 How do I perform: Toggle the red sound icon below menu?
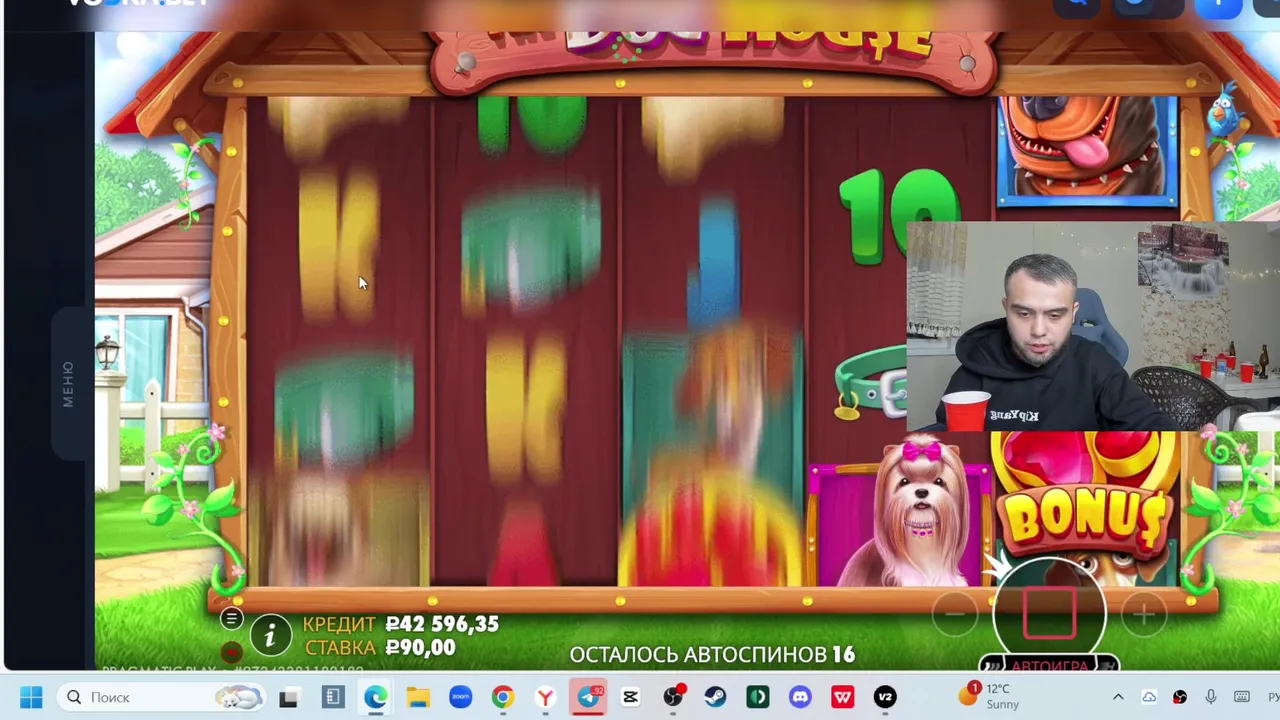(231, 653)
